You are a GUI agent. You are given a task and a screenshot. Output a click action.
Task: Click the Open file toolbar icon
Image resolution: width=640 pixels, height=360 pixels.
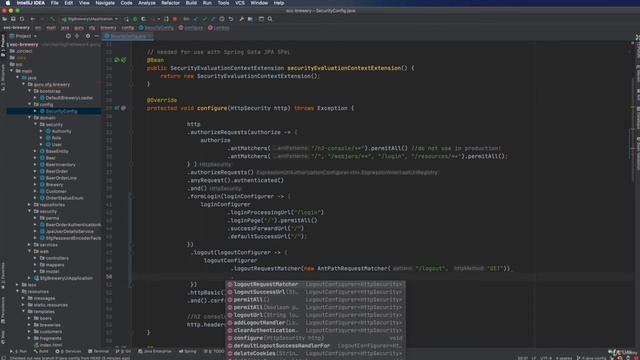coord(4,19)
